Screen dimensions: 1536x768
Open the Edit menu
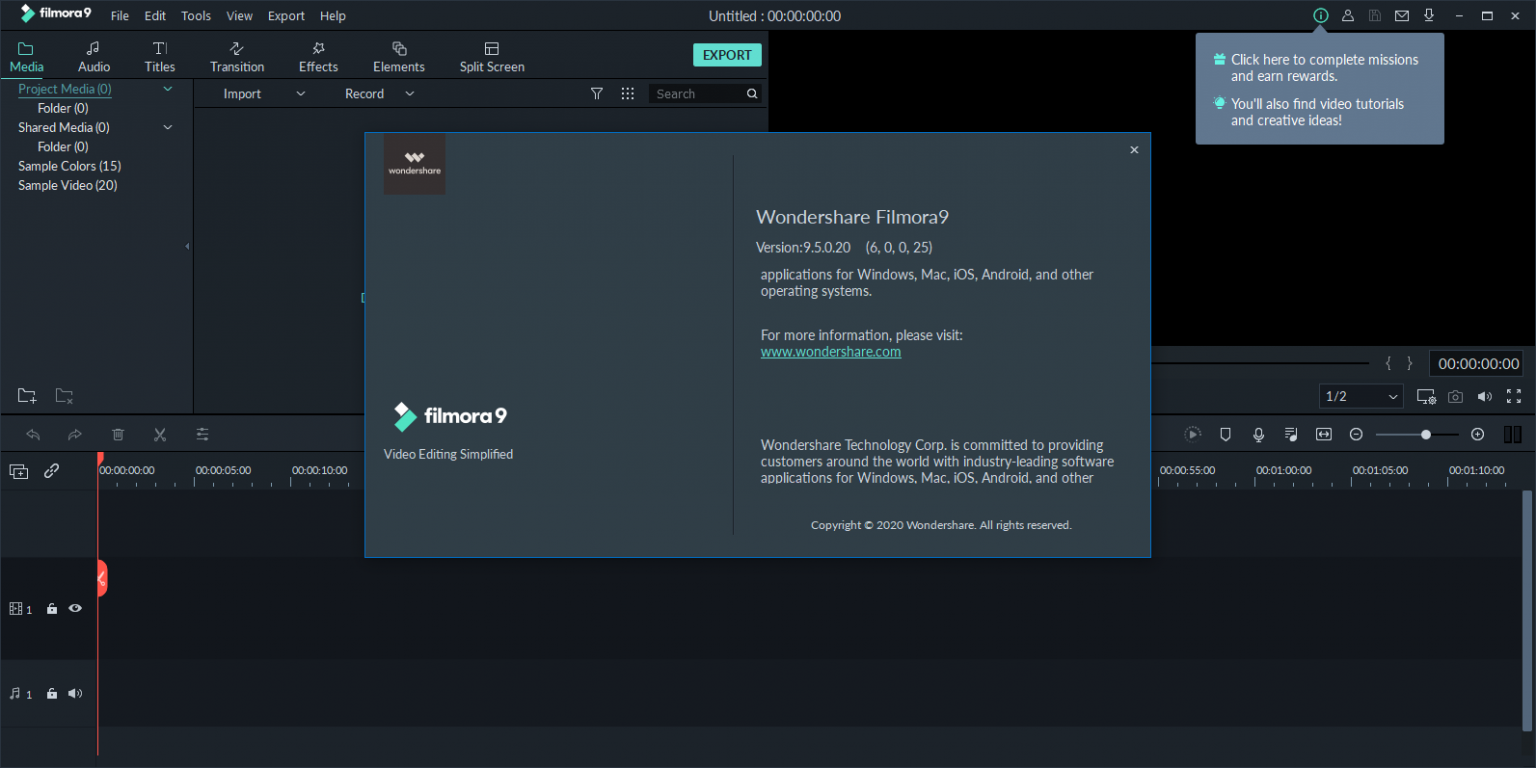[155, 16]
